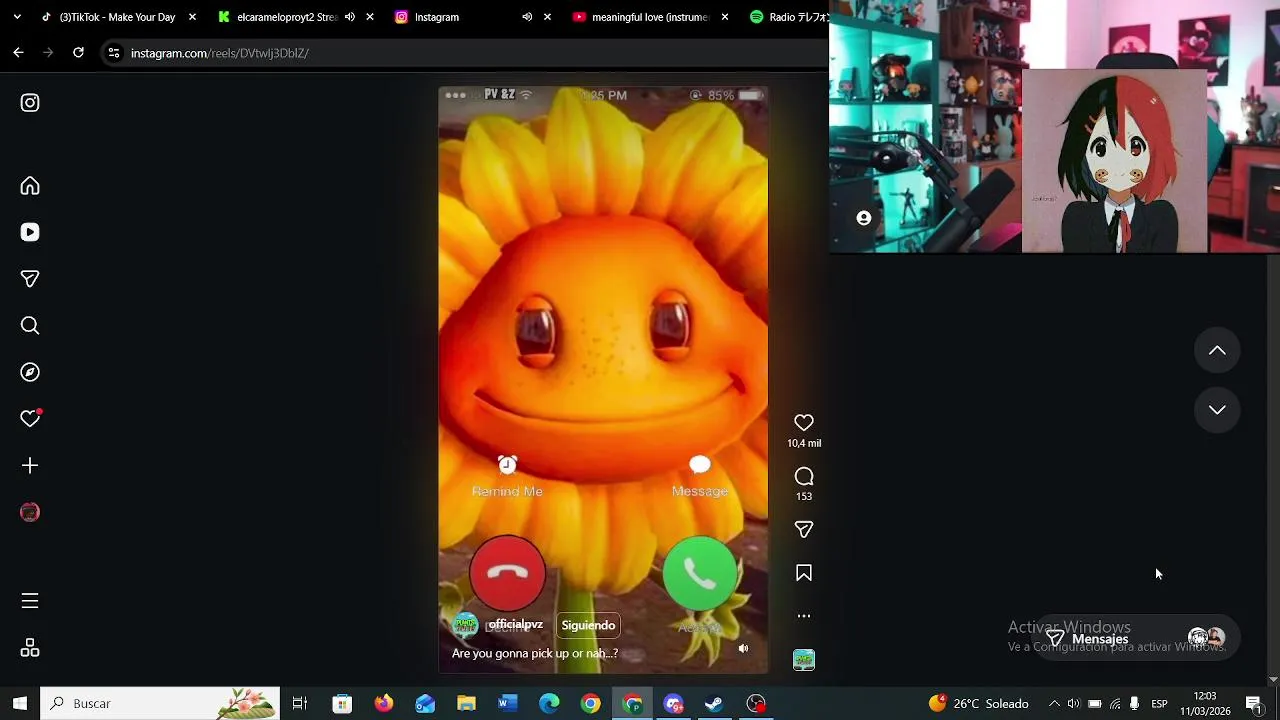Open Steam from the taskbar
This screenshot has height=720, width=1280.
point(714,703)
